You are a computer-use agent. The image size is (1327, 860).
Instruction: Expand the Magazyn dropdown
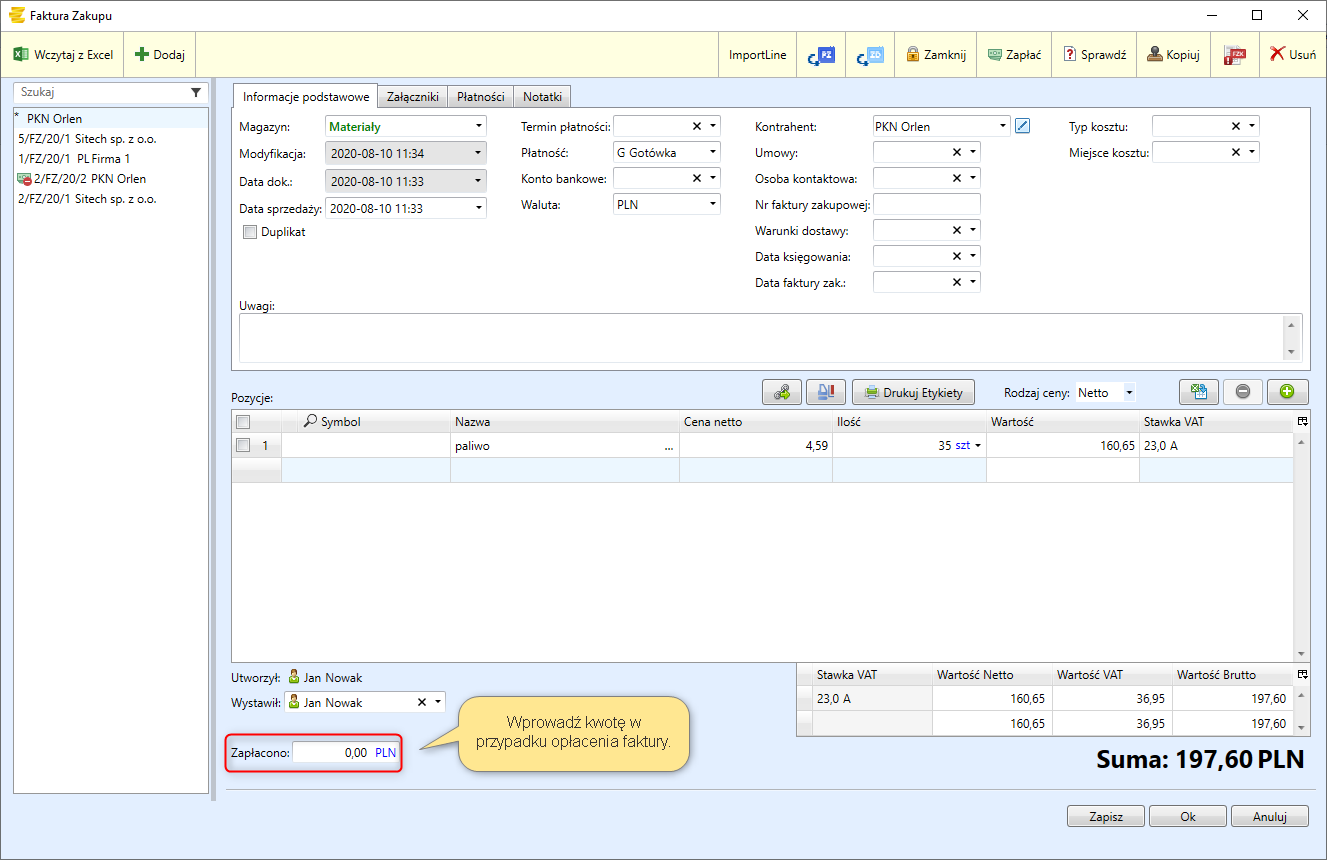[x=479, y=126]
